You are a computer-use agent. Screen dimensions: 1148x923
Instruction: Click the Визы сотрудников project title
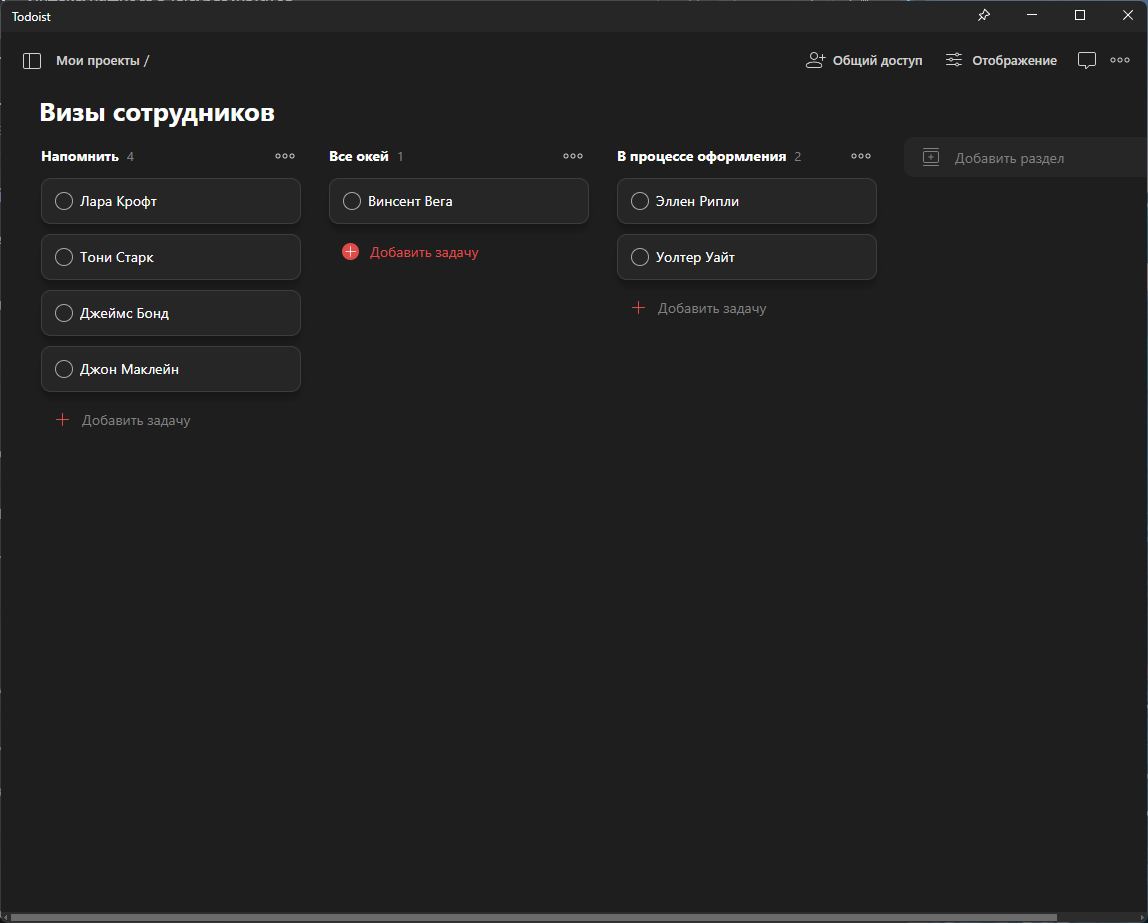pyautogui.click(x=157, y=112)
